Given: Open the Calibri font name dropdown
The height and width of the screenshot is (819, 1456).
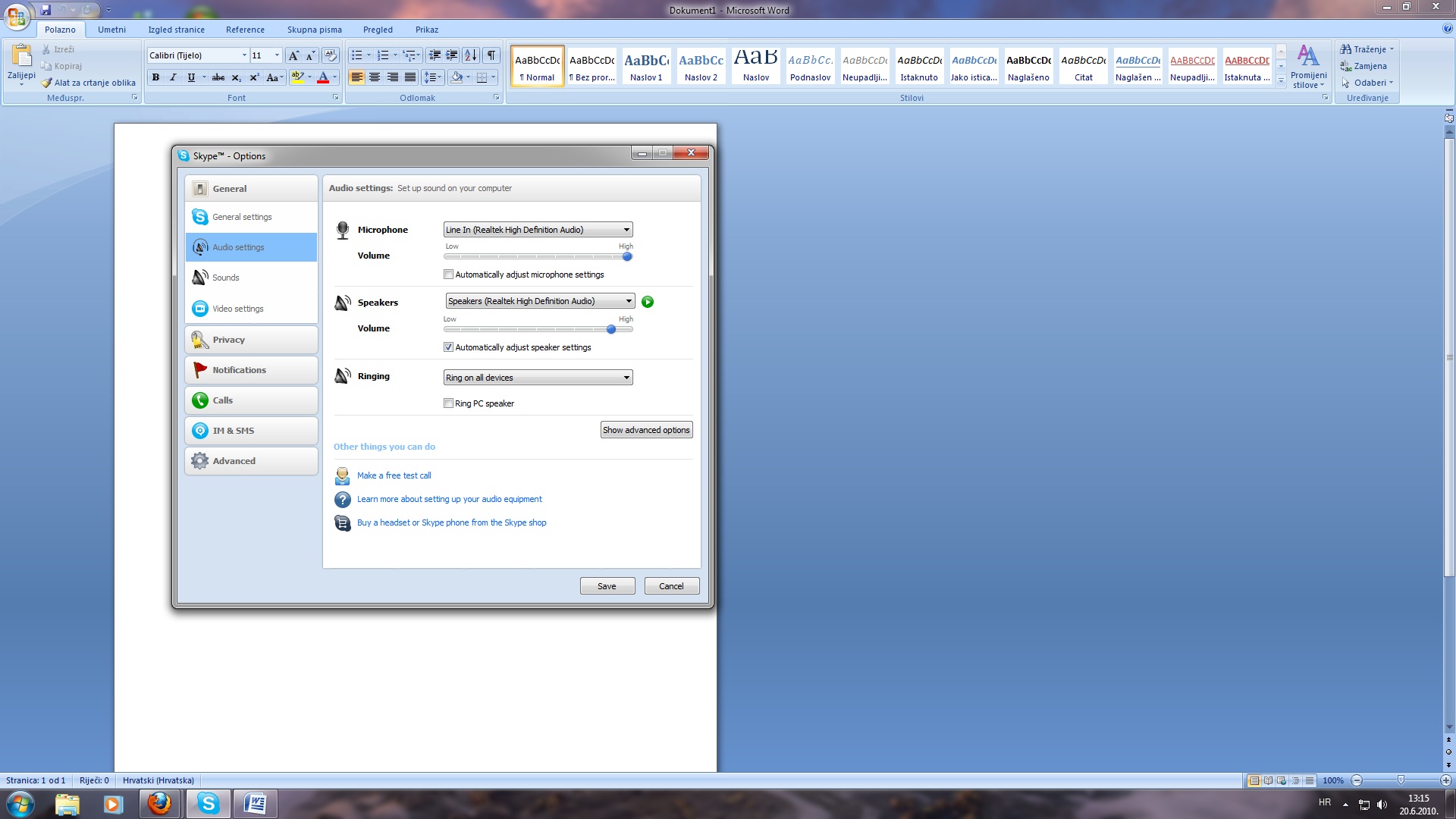Looking at the screenshot, I should click(244, 55).
